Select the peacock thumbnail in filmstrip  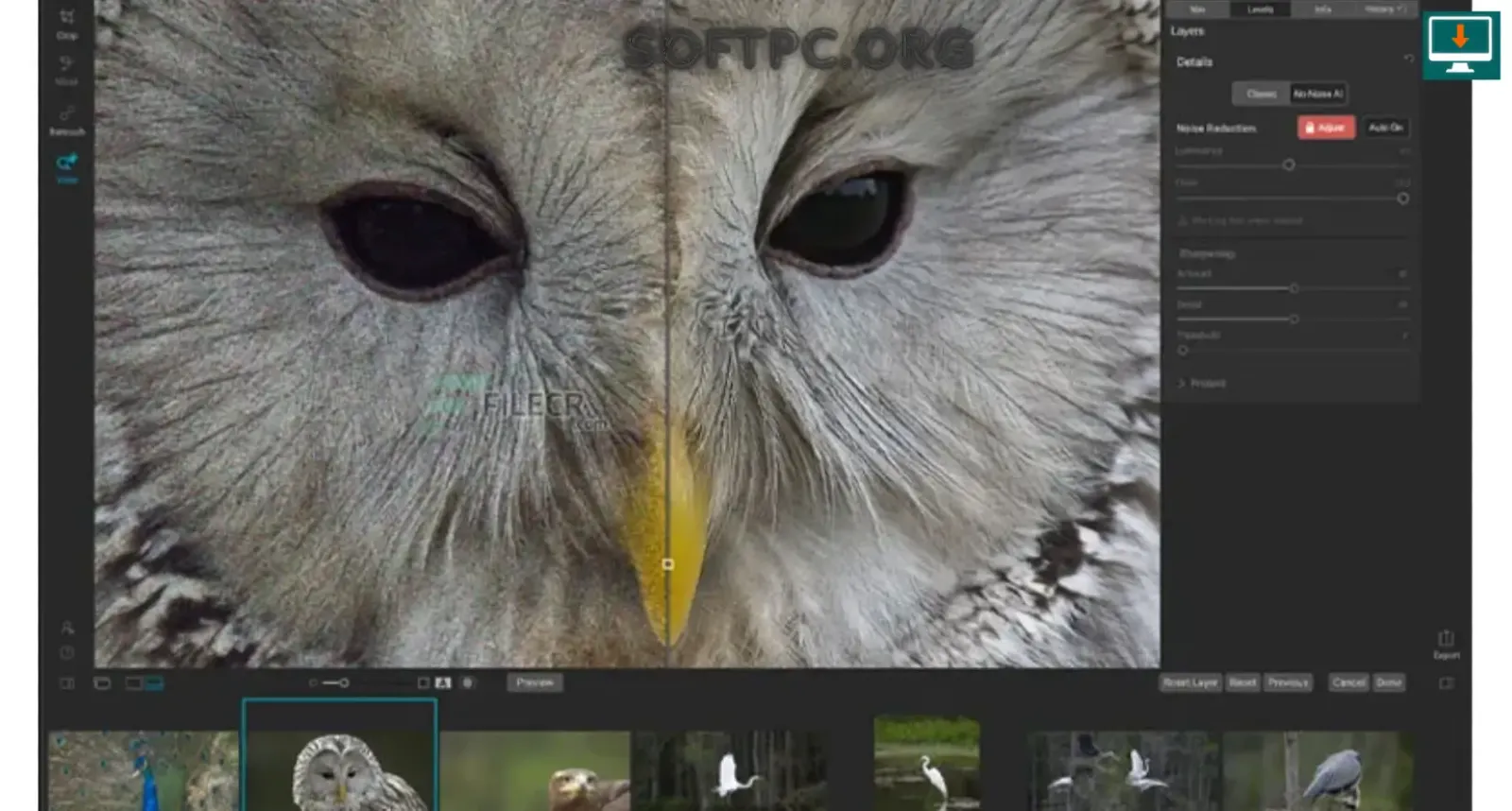click(x=144, y=770)
